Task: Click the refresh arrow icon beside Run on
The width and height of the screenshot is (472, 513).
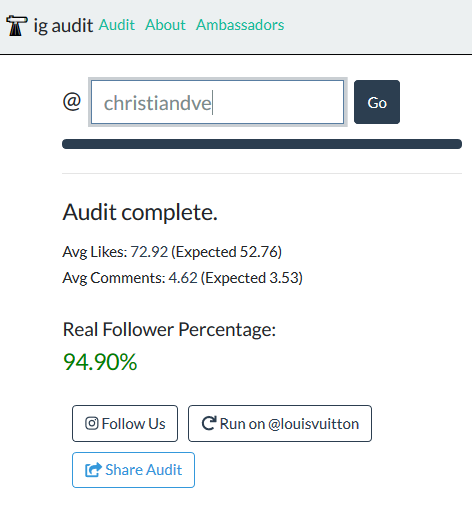Action: click(x=209, y=423)
